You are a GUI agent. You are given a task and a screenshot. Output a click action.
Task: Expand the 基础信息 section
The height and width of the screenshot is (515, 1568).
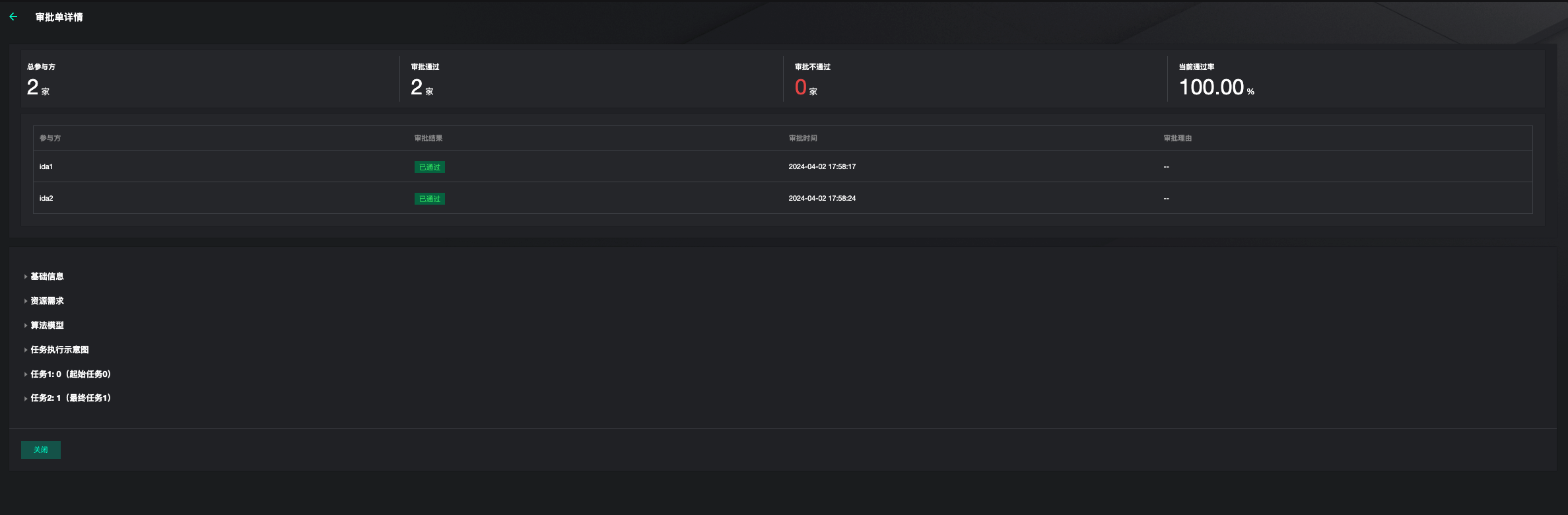(x=46, y=277)
